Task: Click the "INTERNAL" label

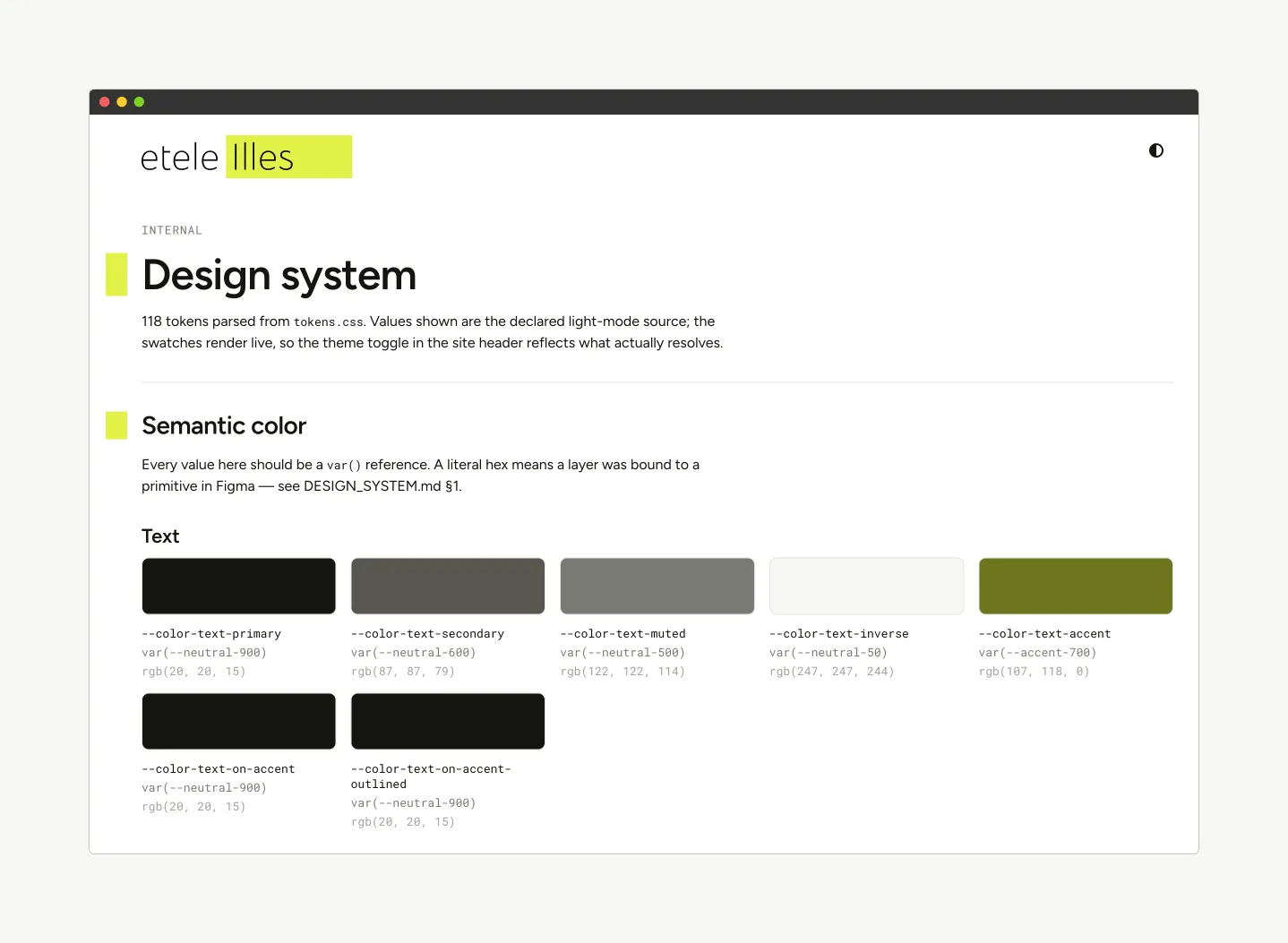Action: click(x=172, y=231)
